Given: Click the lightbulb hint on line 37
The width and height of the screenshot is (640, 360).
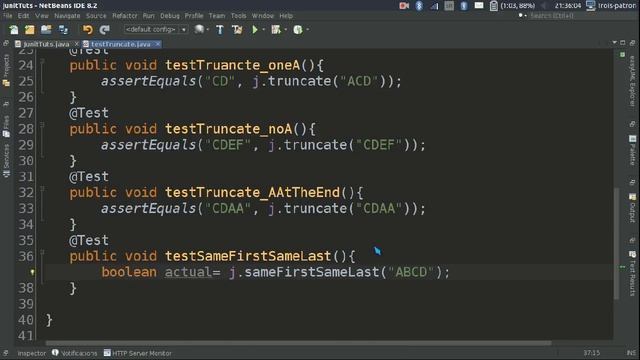Looking at the screenshot, I should coord(32,272).
